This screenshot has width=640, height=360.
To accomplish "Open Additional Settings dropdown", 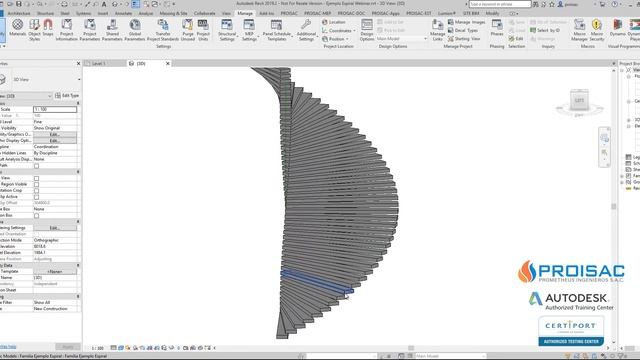I will [x=306, y=29].
